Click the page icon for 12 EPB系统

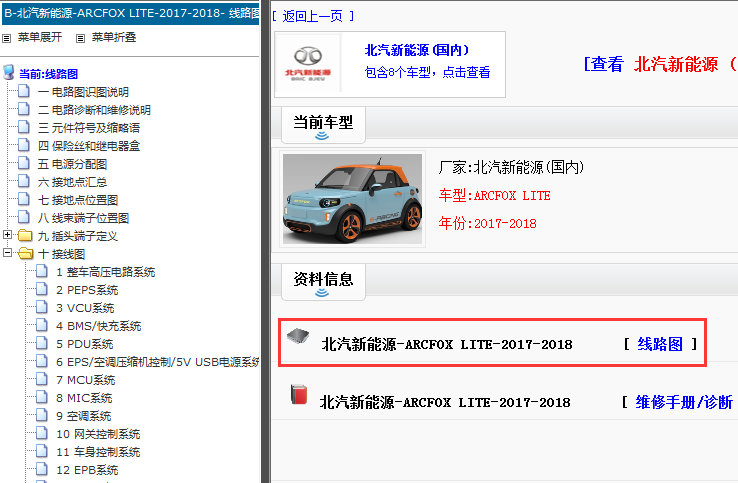point(42,469)
